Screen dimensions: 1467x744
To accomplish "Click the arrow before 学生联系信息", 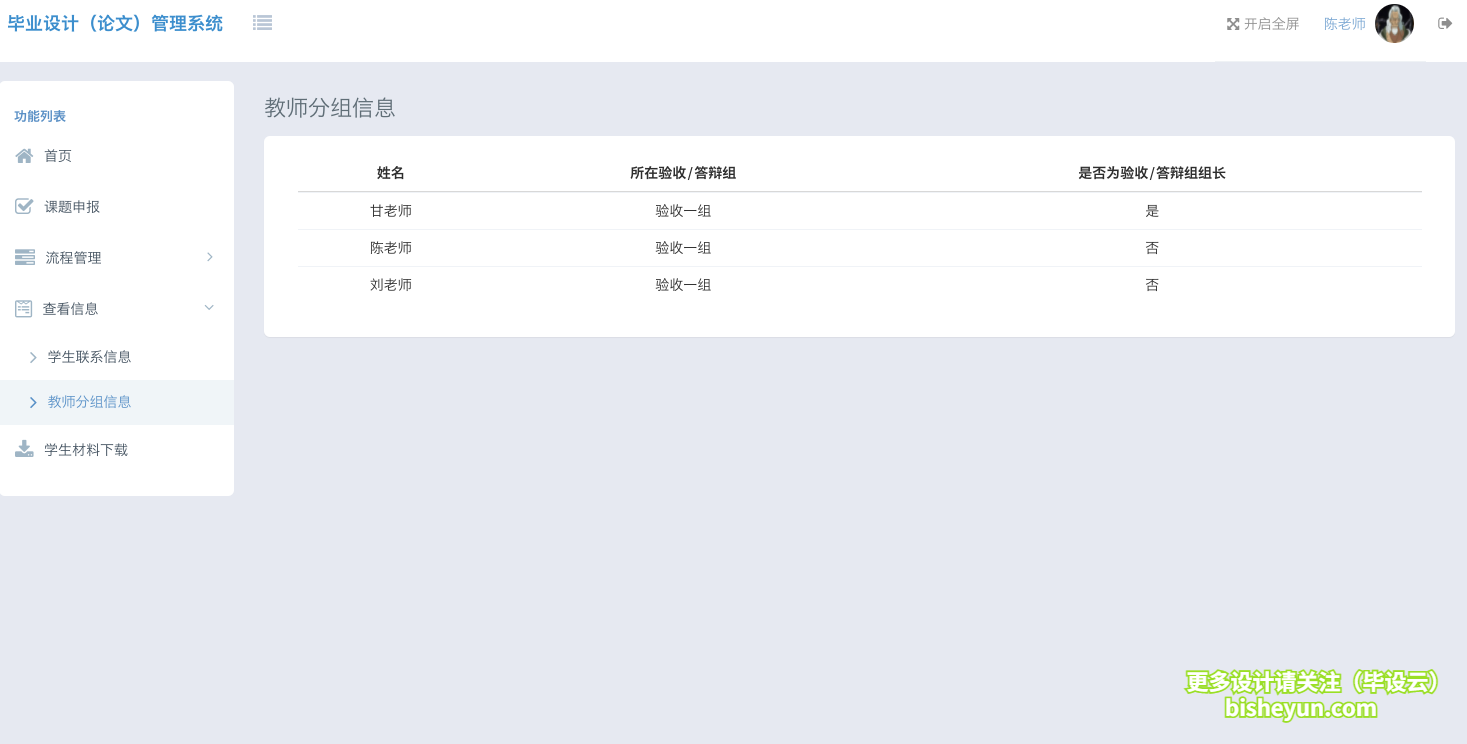I will (33, 356).
